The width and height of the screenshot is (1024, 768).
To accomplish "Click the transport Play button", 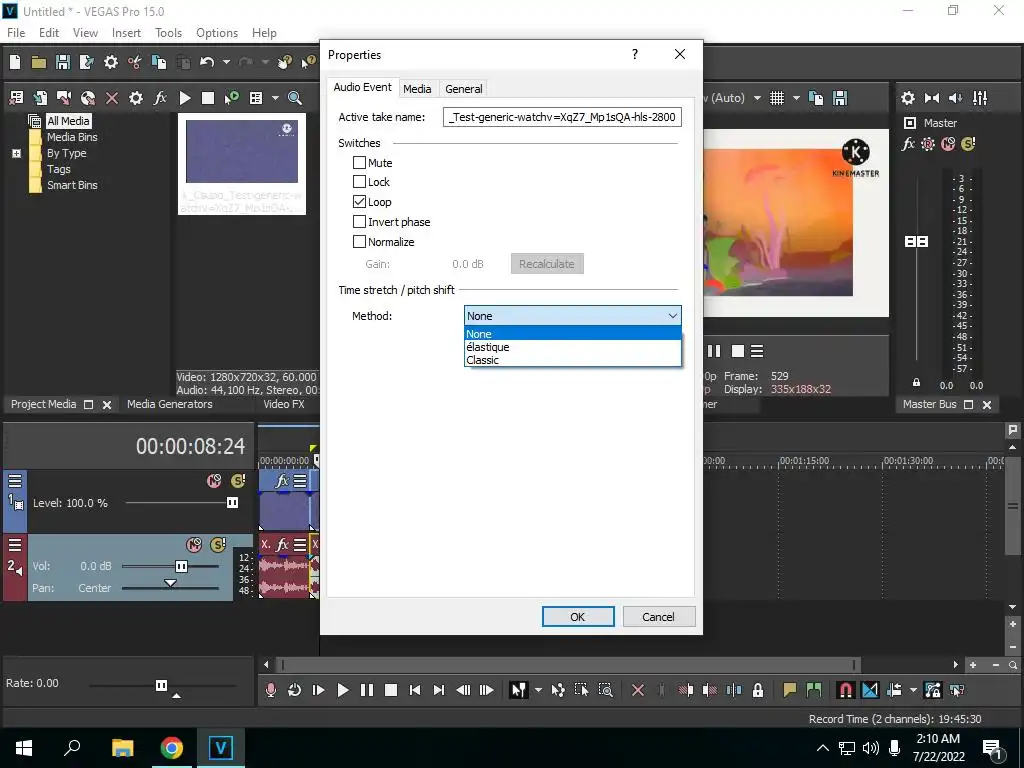I will coord(342,690).
